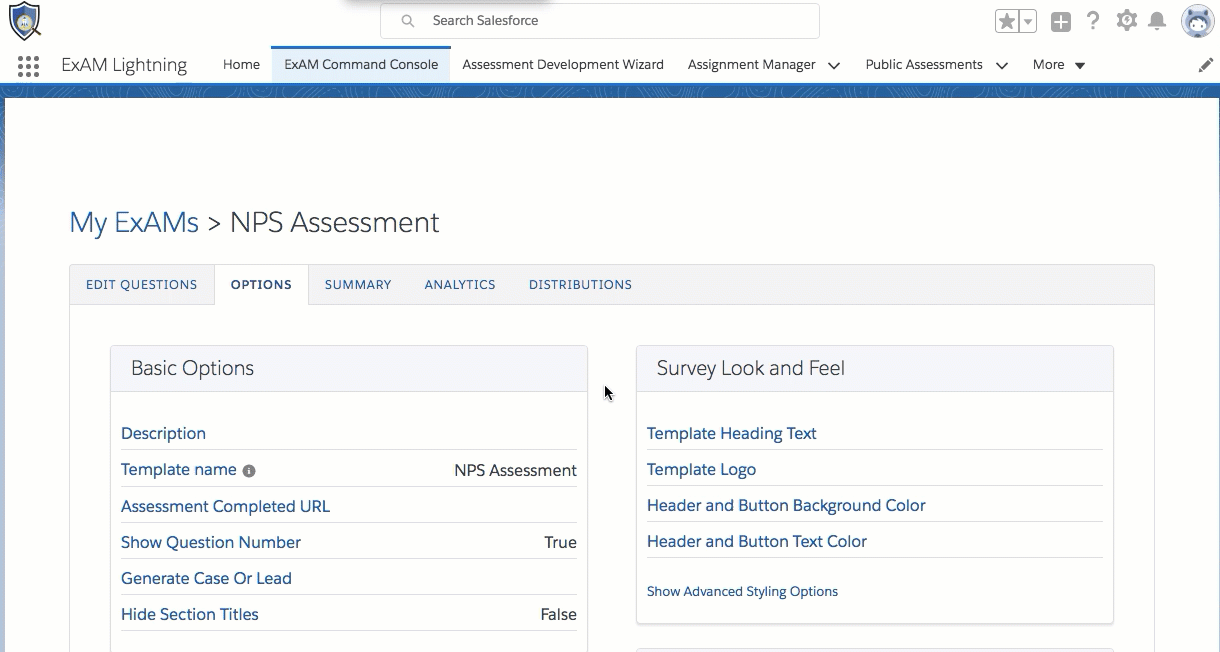
Task: Click the False value for Hide Section Titles
Action: [x=559, y=615]
